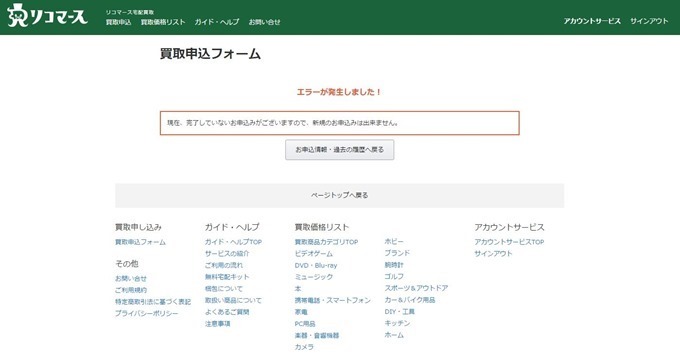Click ページトップへ戻る bar
Screen dimensions: 680x361
(x=340, y=195)
